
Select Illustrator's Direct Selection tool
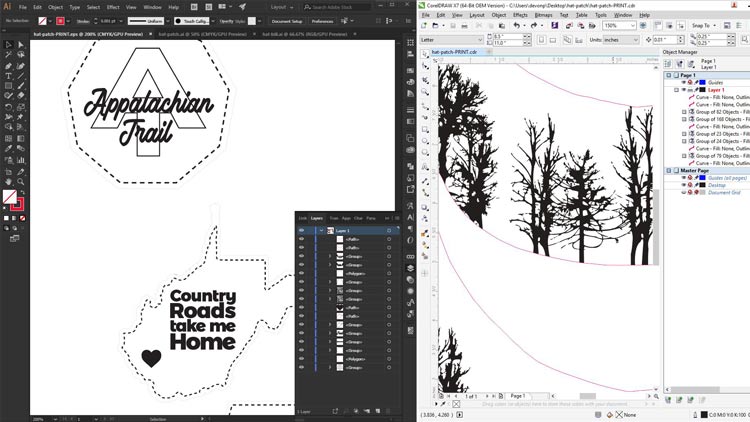click(21, 44)
